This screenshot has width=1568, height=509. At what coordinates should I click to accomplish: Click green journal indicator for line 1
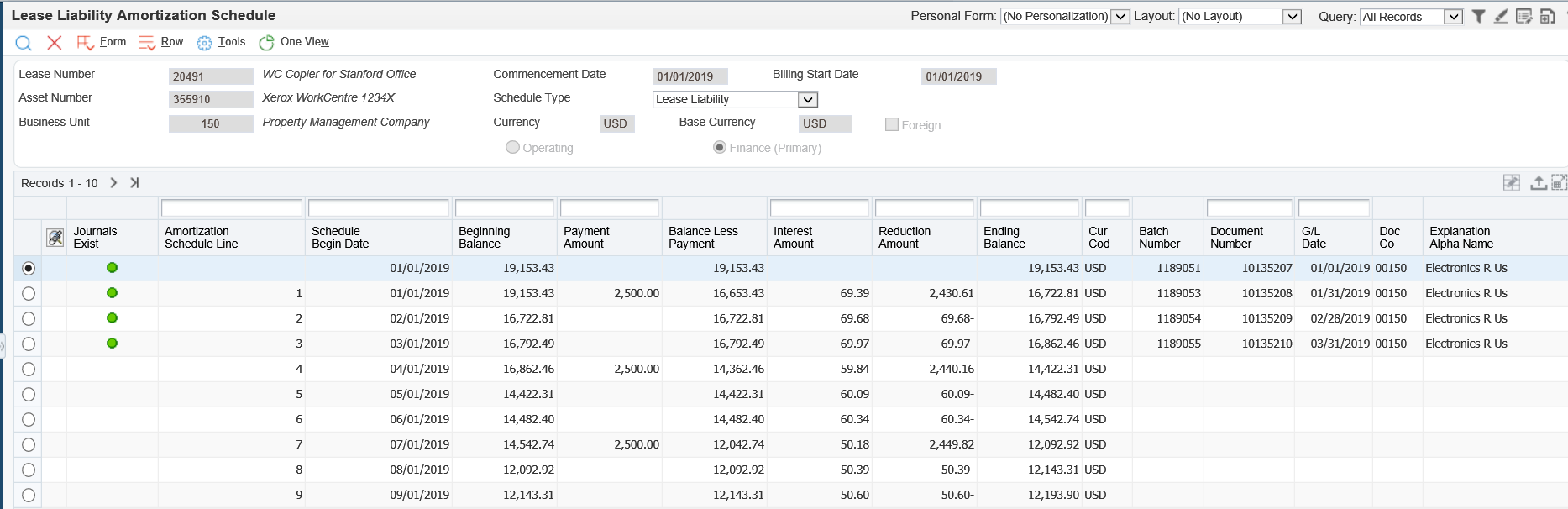[112, 293]
